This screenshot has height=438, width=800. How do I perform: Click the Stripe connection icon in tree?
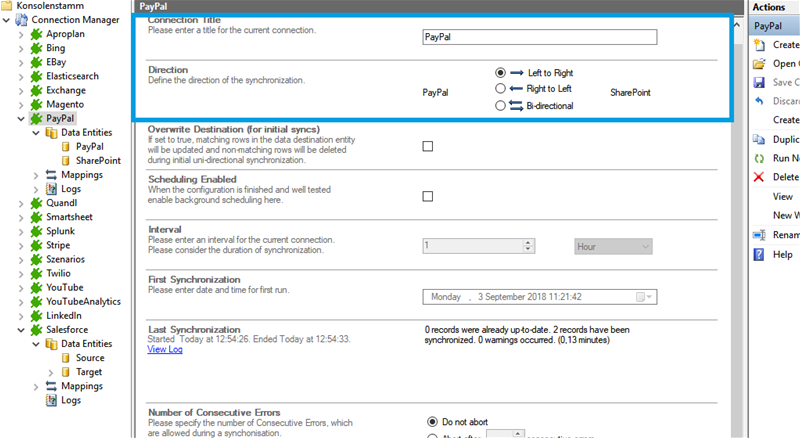point(37,245)
